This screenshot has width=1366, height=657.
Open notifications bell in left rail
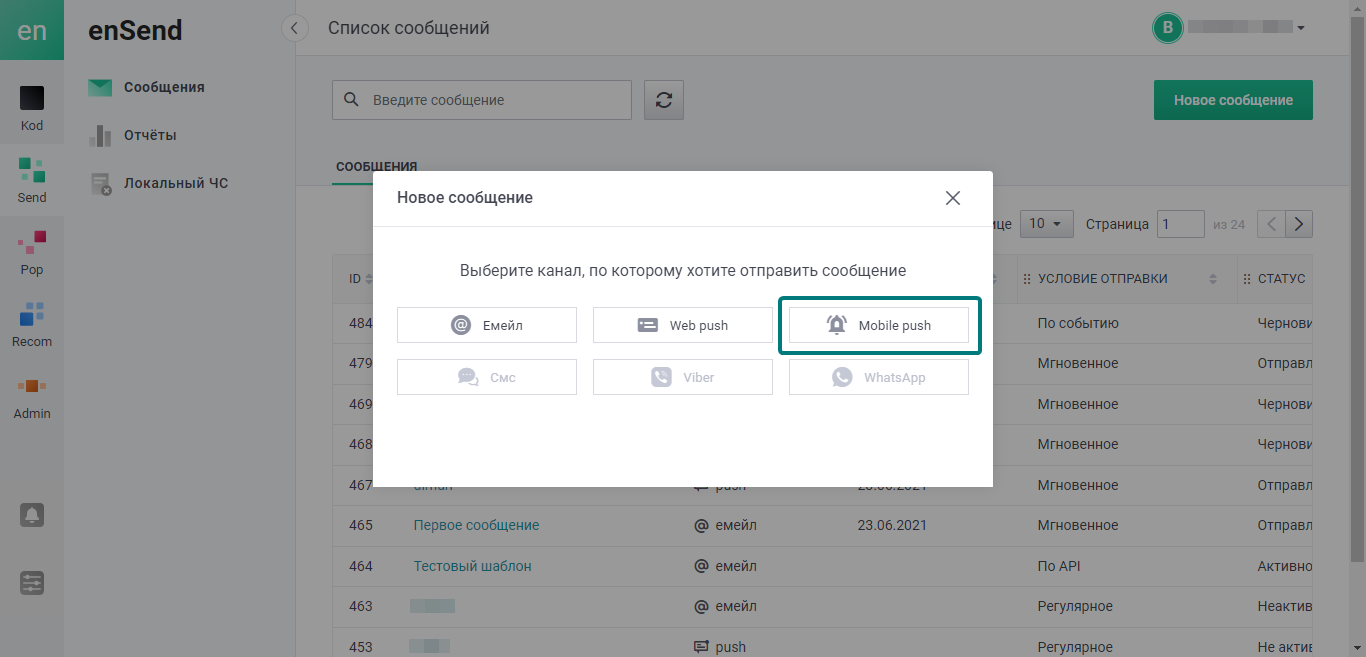pyautogui.click(x=32, y=515)
